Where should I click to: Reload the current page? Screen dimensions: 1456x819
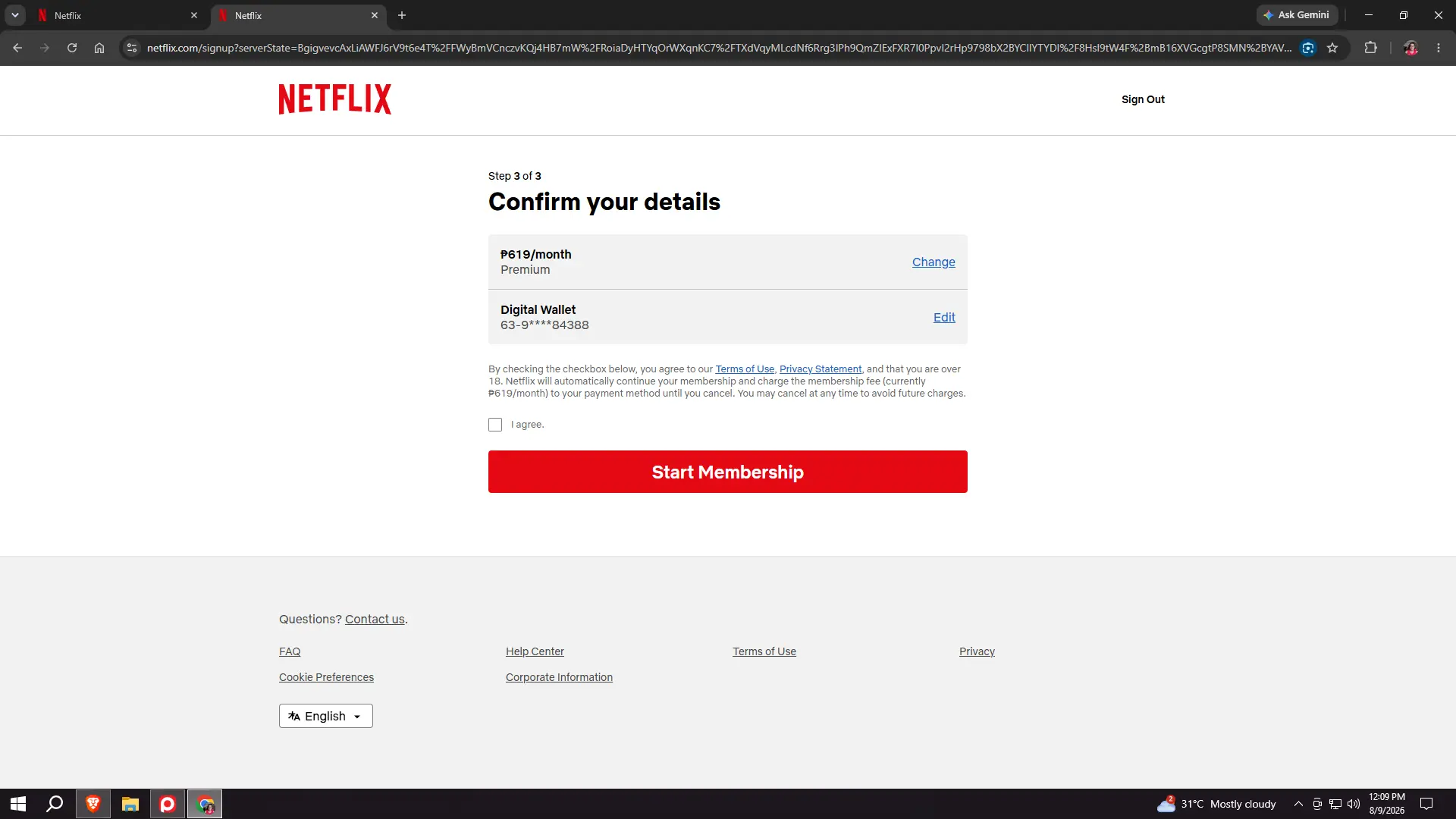(72, 48)
